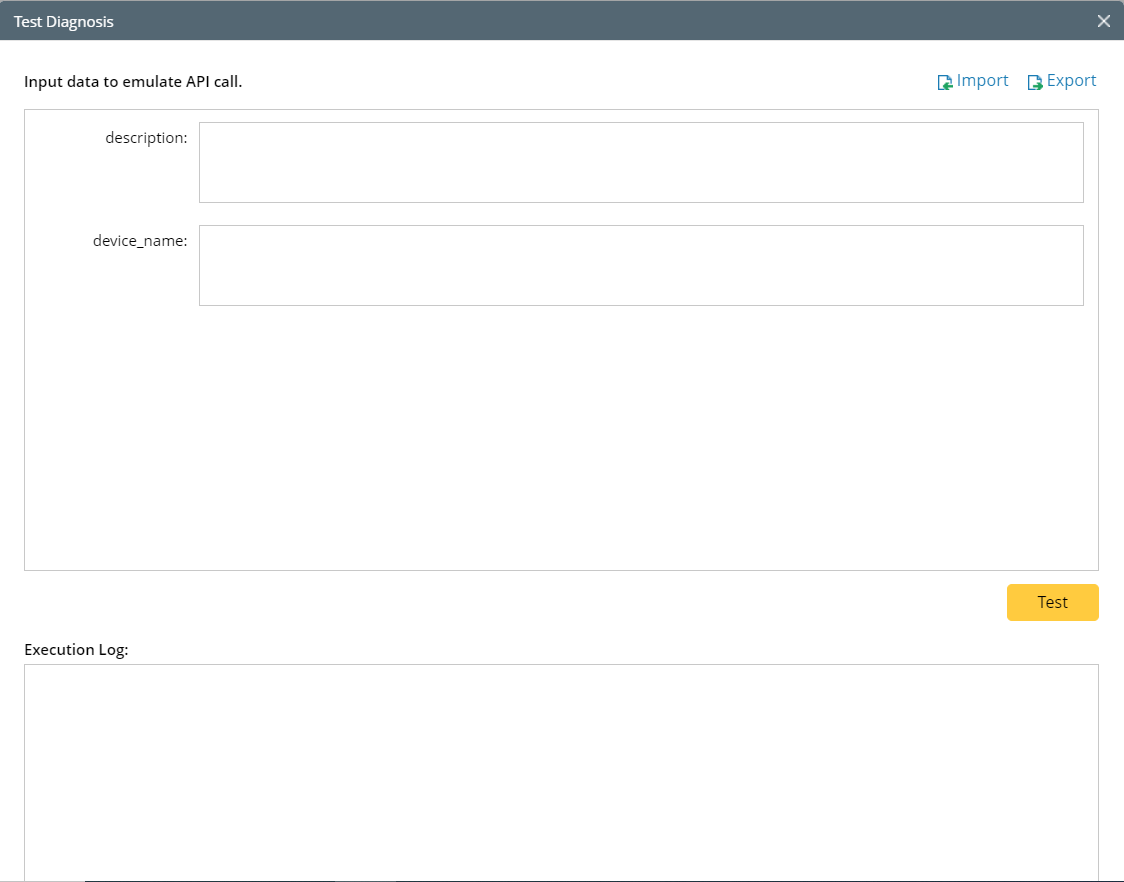Click blank space left of the Test button
The image size is (1124, 882).
click(600, 602)
